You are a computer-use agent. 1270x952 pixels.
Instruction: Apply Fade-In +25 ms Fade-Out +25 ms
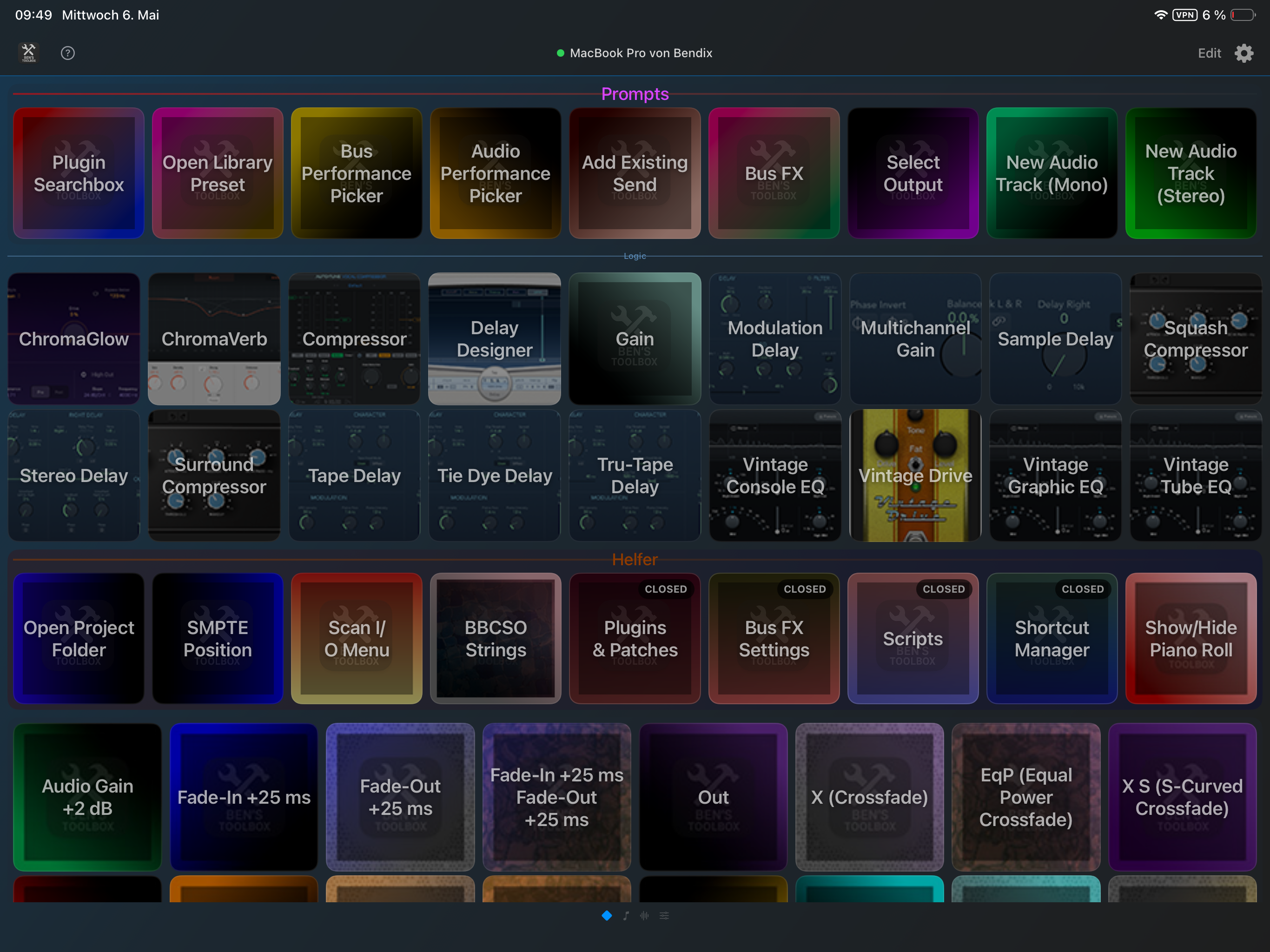point(556,797)
